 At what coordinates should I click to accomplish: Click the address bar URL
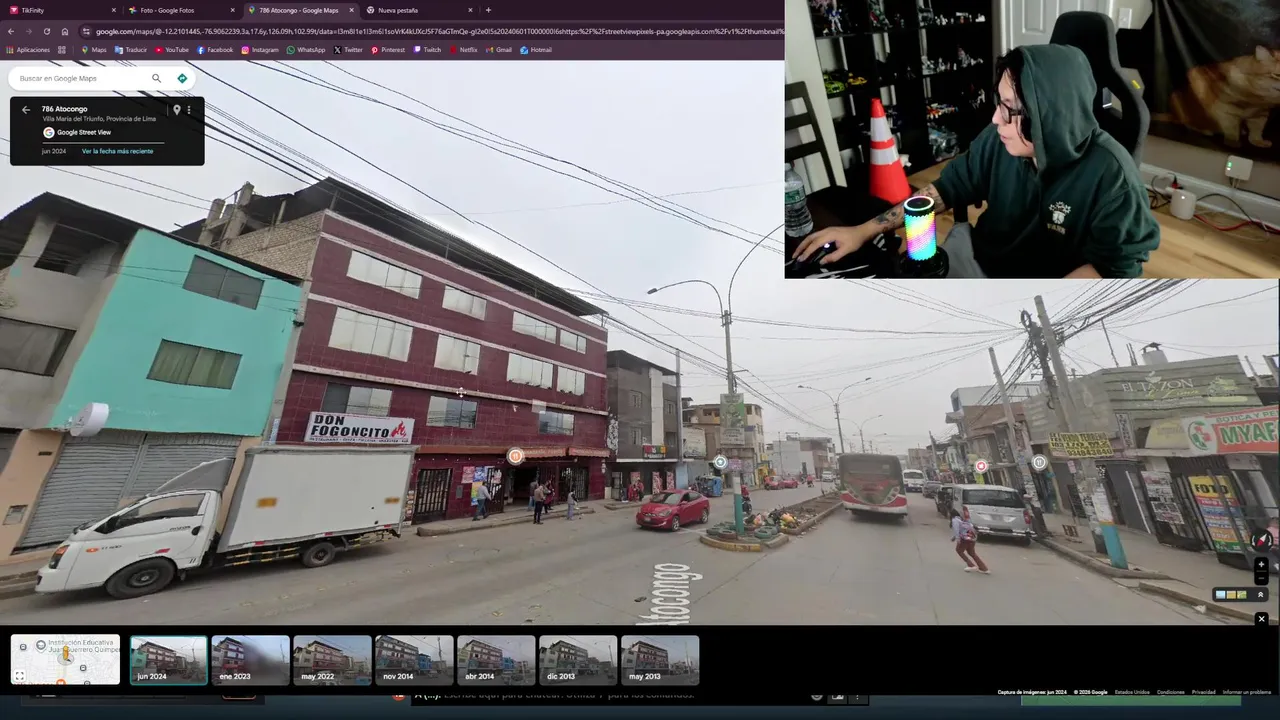438,31
